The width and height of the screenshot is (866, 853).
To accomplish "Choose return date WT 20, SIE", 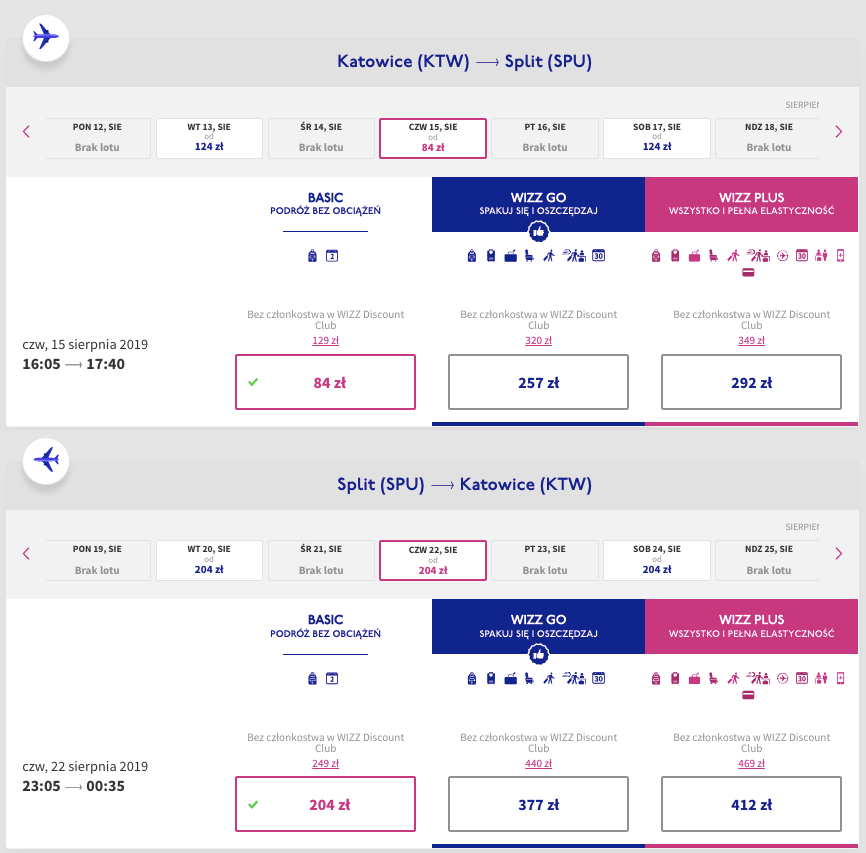I will (x=209, y=560).
